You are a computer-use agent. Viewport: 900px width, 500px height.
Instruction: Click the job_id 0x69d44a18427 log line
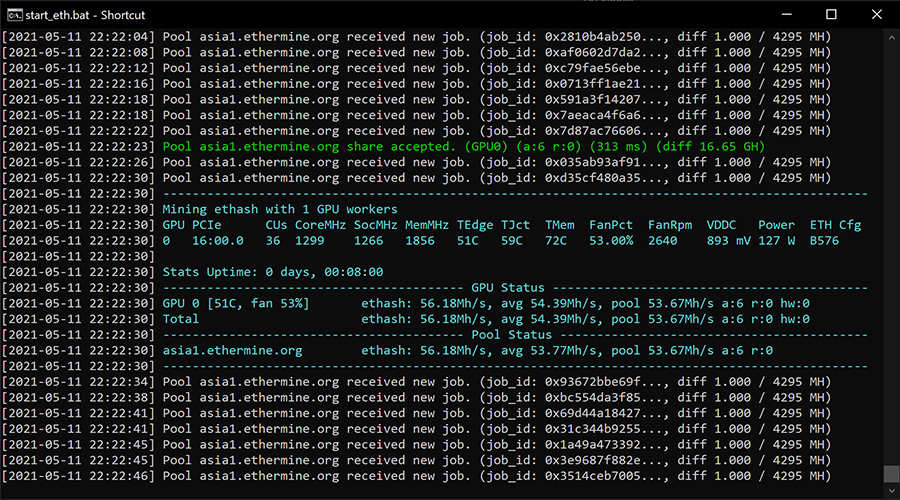click(416, 413)
